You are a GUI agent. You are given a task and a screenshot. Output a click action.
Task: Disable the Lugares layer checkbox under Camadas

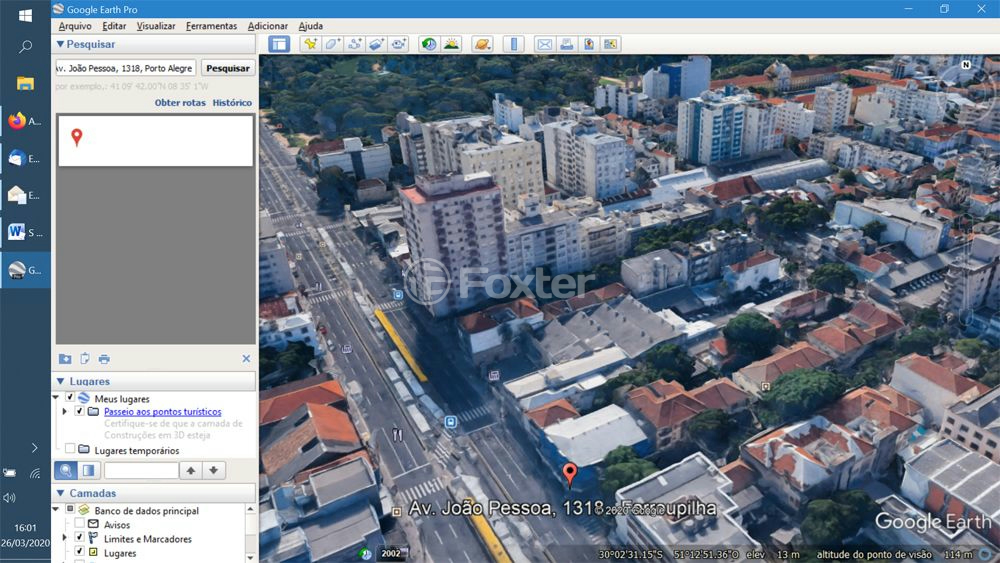[x=80, y=552]
